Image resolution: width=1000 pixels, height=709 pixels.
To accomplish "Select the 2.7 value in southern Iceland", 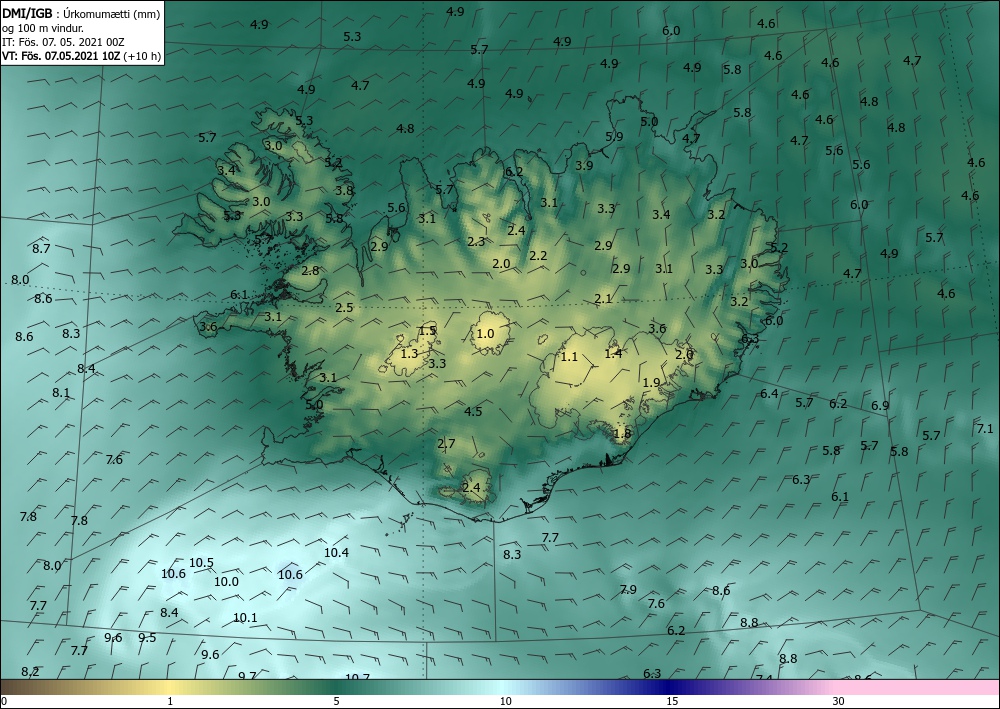I will [x=446, y=444].
